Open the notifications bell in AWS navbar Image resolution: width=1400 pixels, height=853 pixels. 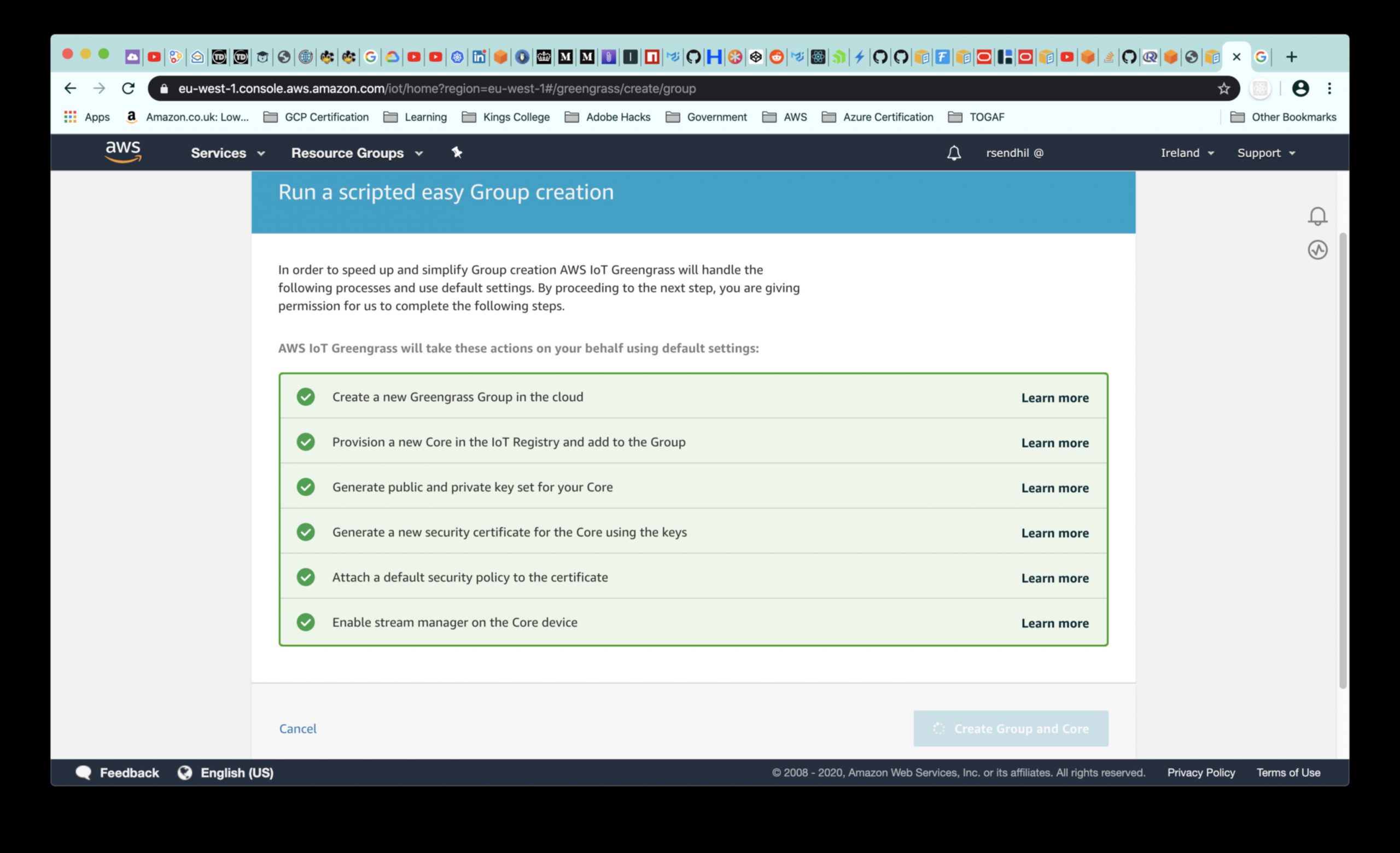pos(954,153)
